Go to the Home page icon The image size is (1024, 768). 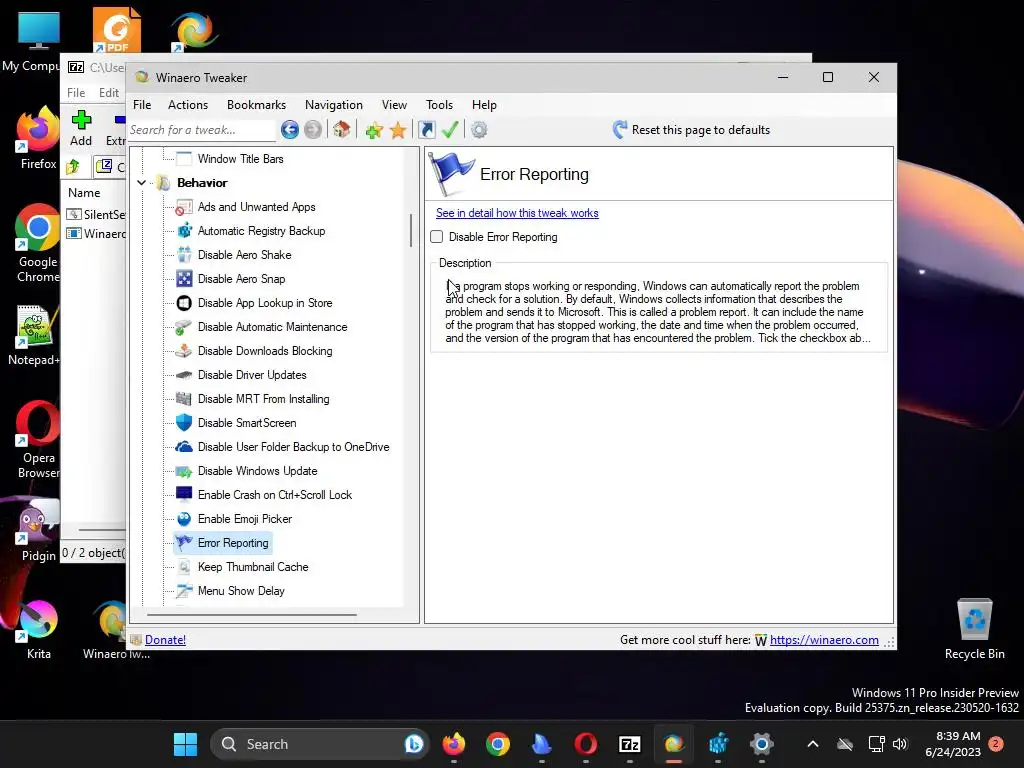coord(342,130)
